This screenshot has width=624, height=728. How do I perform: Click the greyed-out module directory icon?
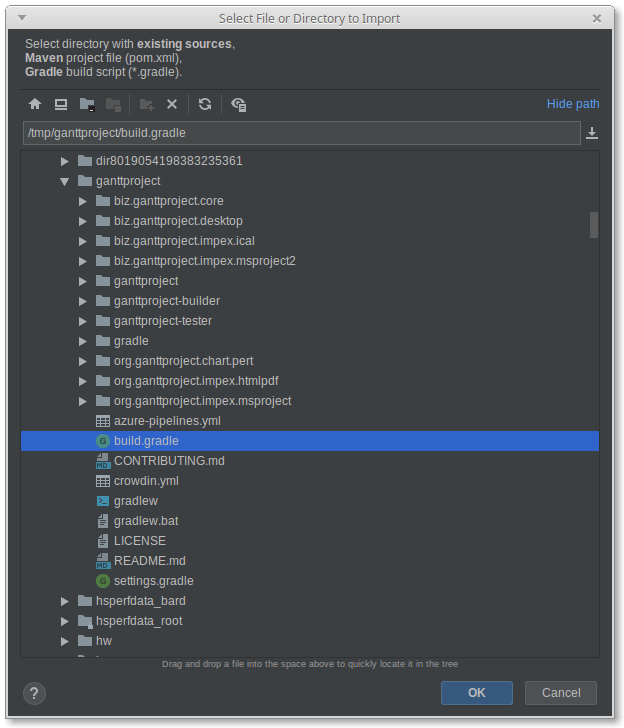click(113, 104)
